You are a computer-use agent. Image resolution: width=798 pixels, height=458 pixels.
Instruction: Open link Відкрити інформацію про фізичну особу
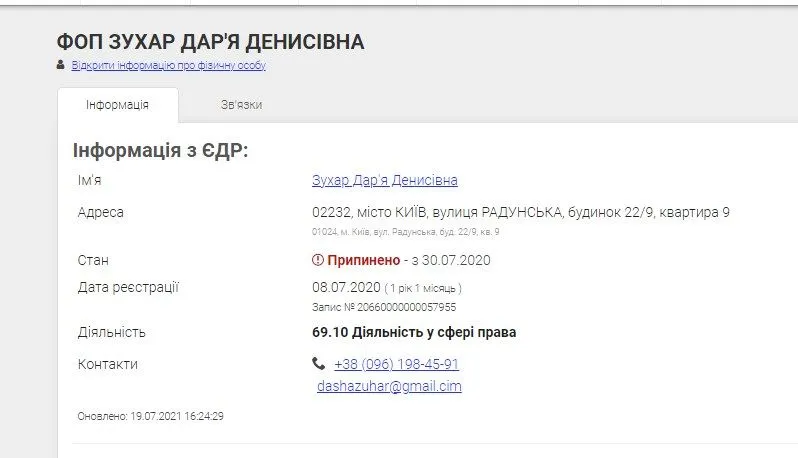tap(168, 66)
